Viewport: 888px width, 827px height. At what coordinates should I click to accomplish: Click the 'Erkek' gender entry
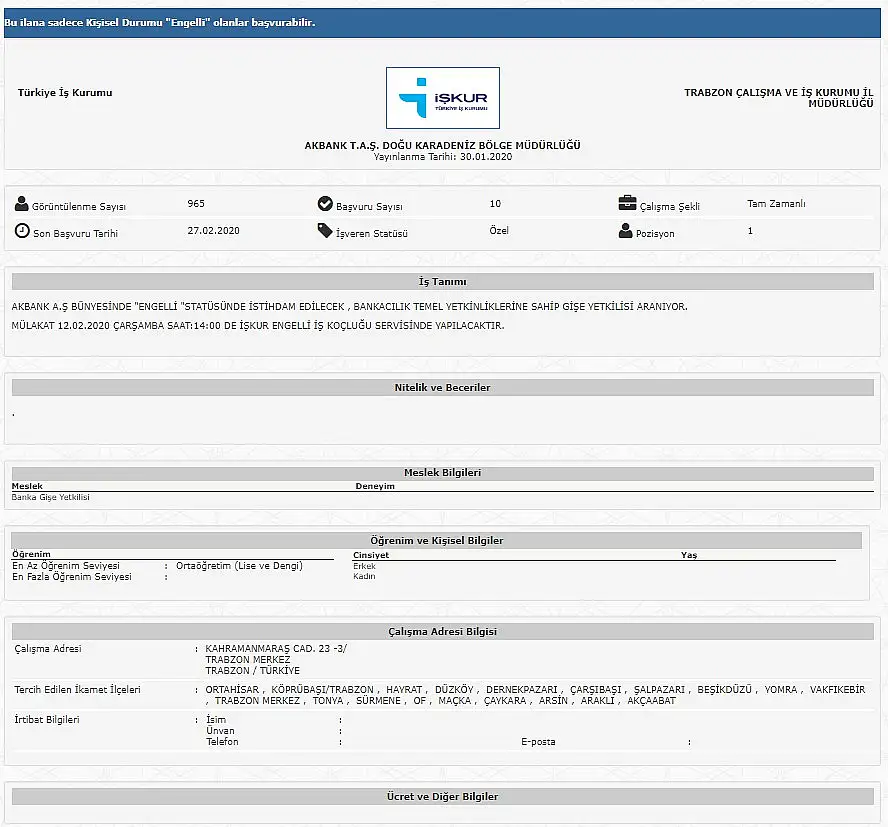click(x=364, y=566)
